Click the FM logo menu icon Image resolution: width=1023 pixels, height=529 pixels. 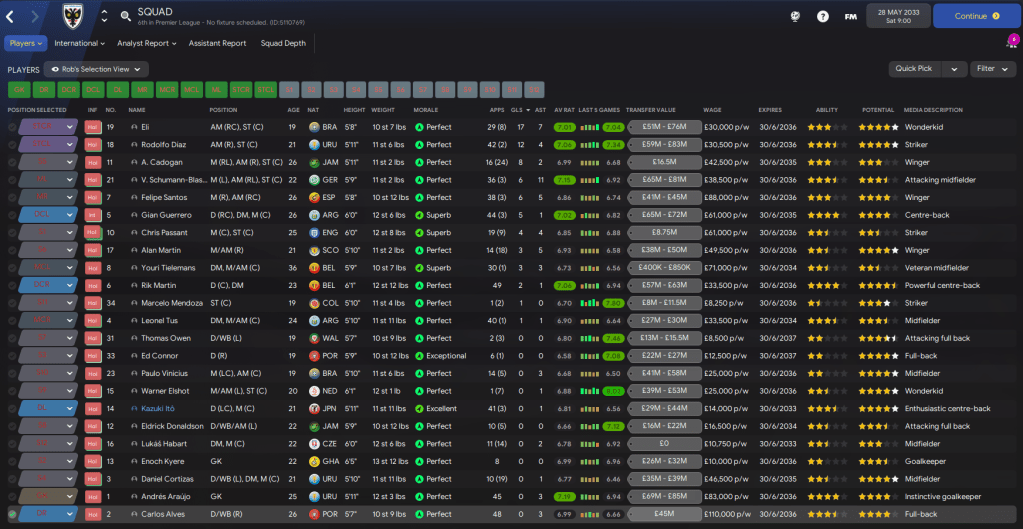pyautogui.click(x=851, y=16)
